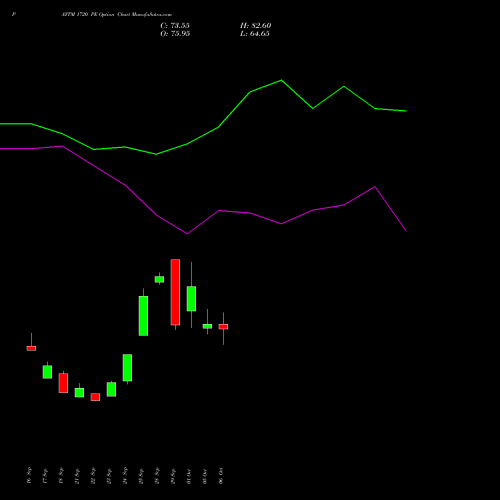
Task: Click the small green 05 Oct candle
Action: 207,326
